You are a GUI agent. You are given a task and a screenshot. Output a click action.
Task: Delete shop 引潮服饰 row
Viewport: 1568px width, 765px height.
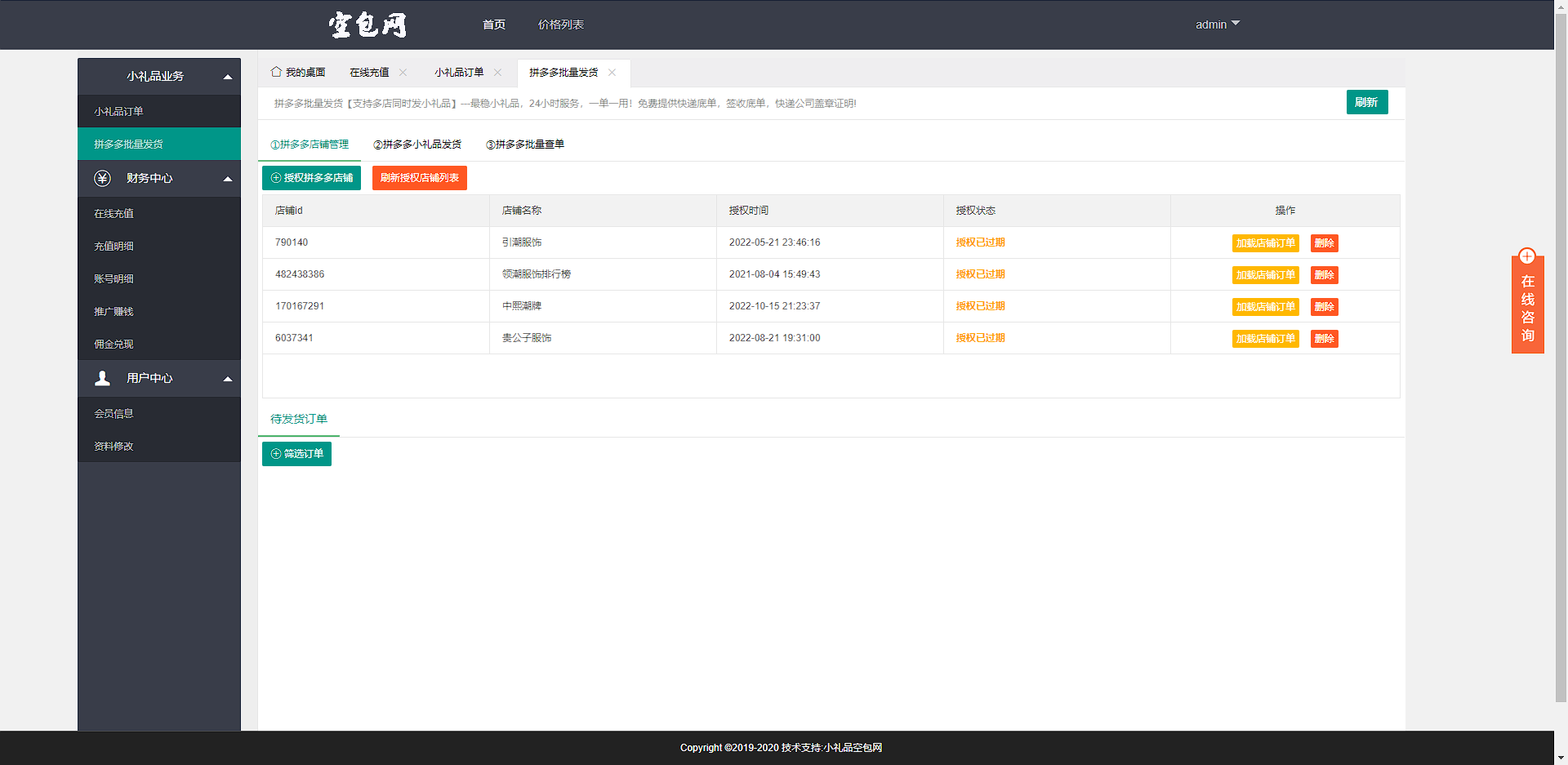pos(1325,243)
